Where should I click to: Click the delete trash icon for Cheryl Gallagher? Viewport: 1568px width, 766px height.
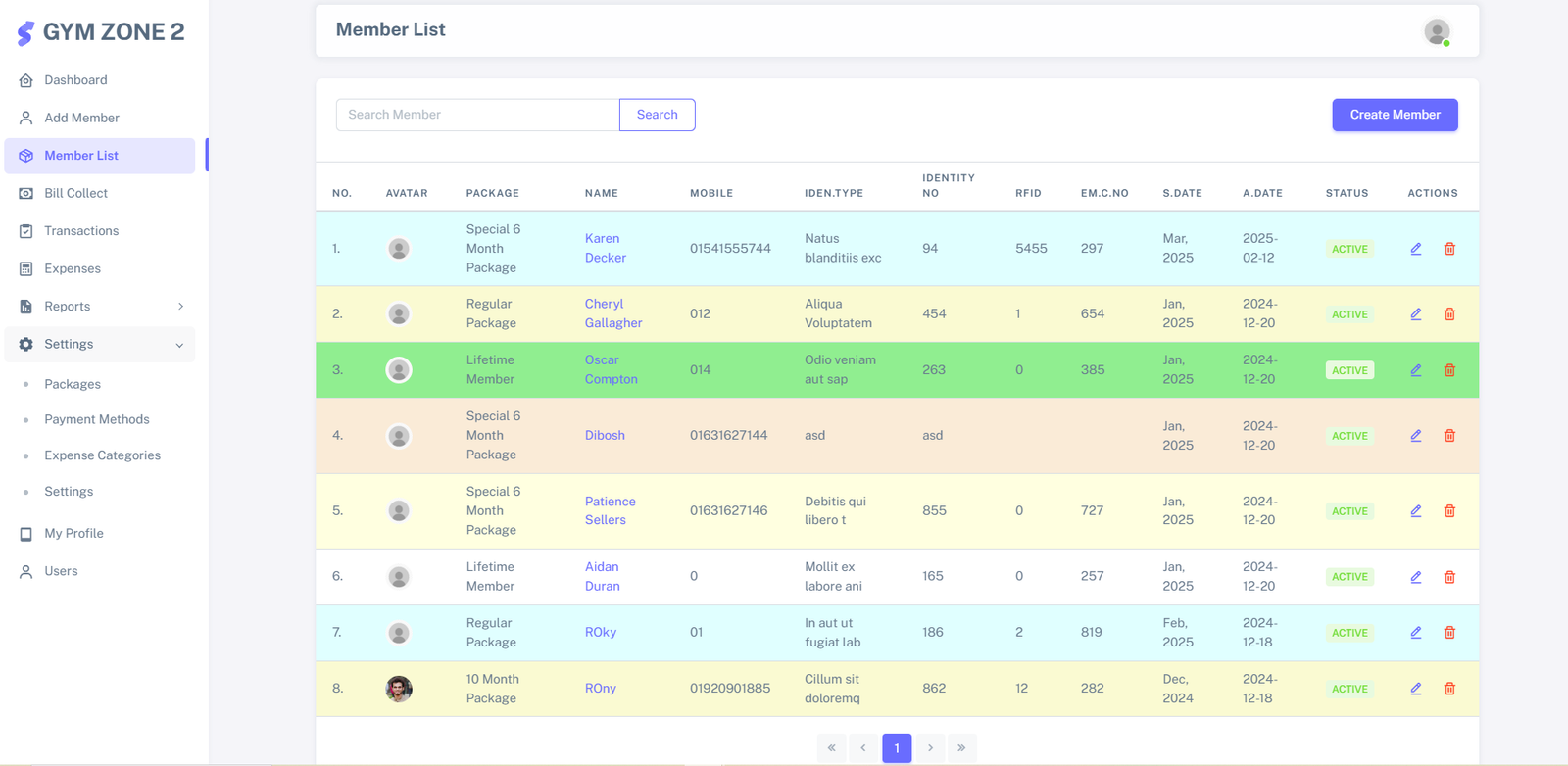click(1449, 314)
